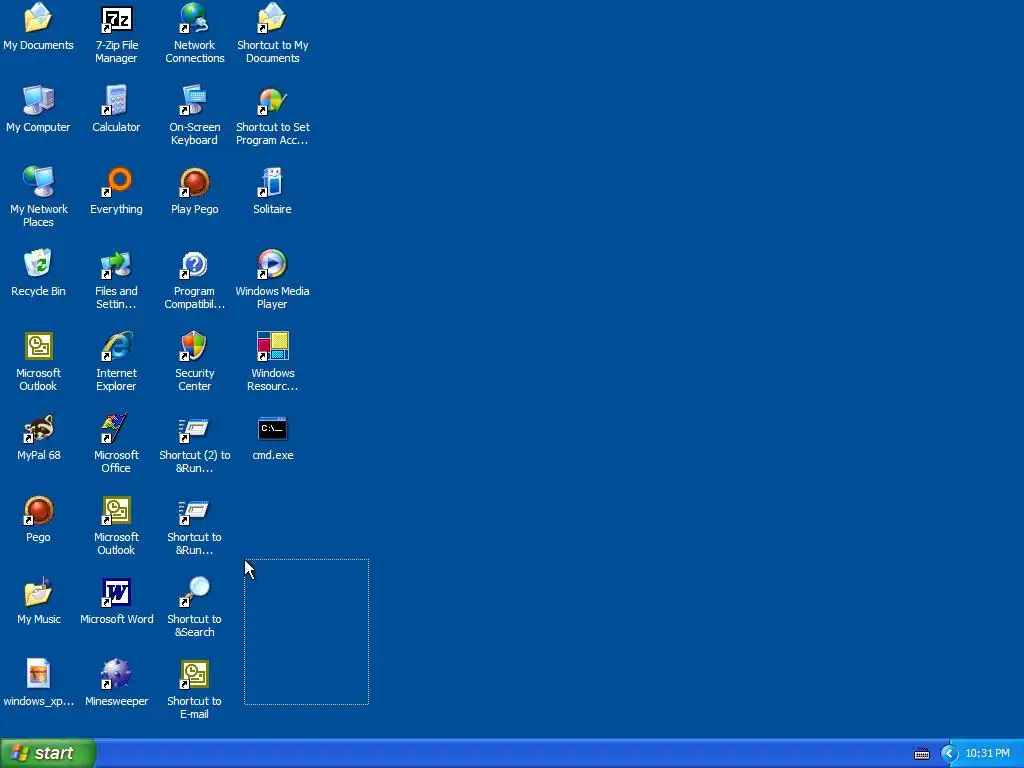Click the 10:31 PM taskbar clock
Screen dimensions: 1024x768
pyautogui.click(x=987, y=754)
